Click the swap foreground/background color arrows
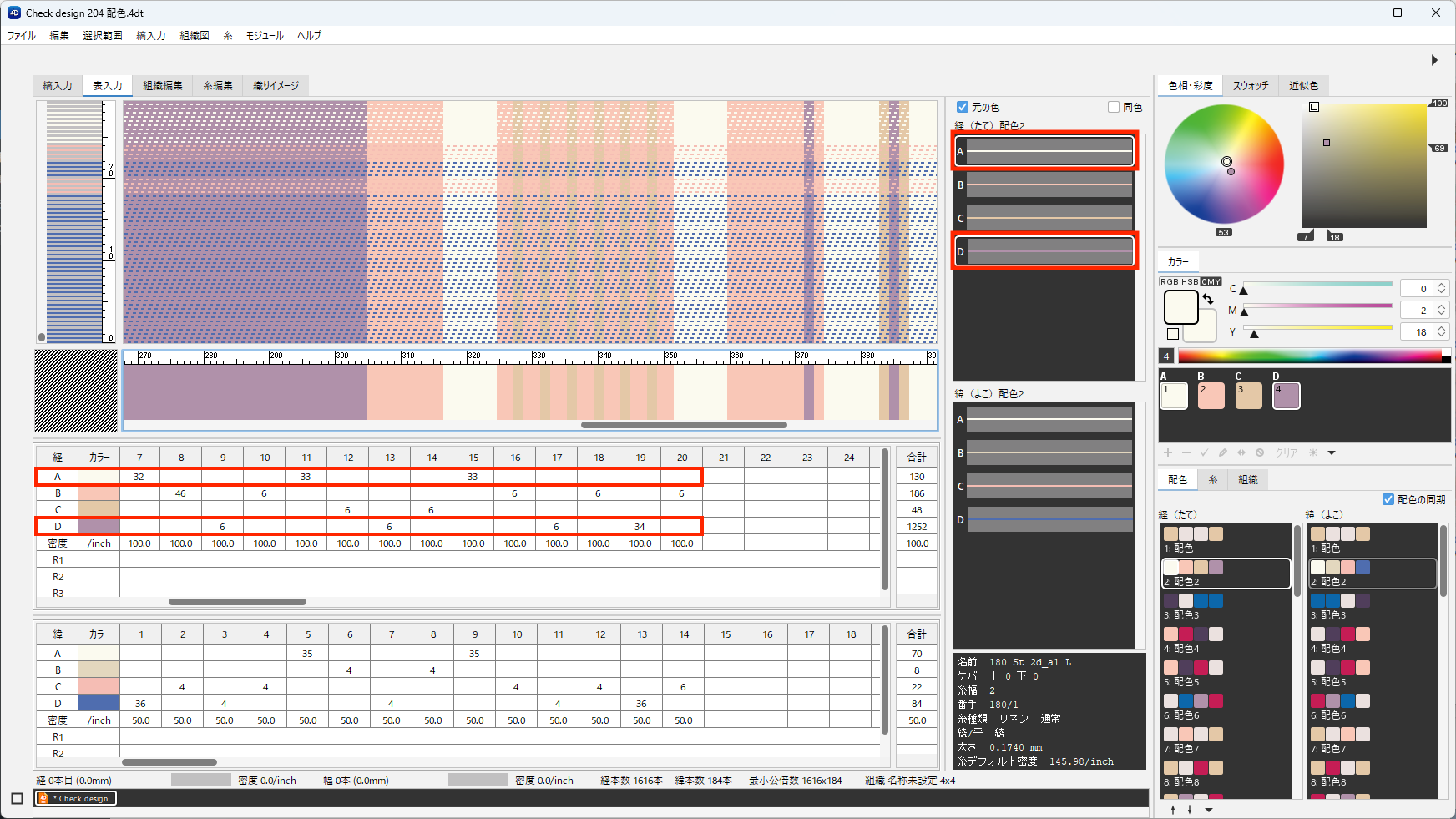 (1207, 299)
